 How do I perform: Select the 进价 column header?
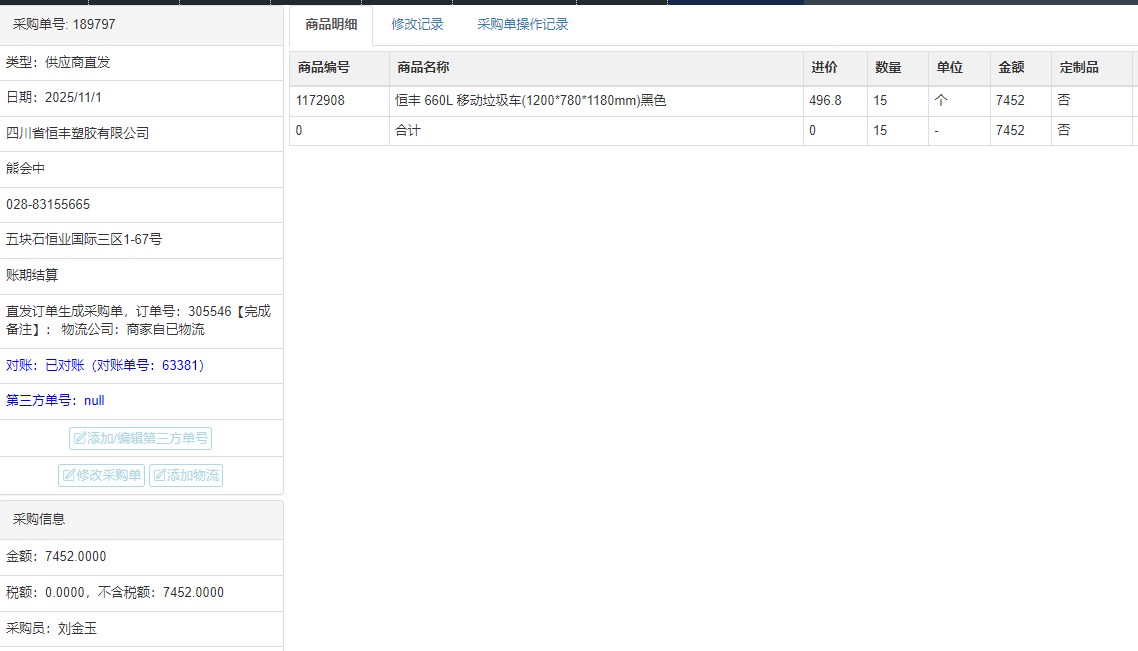(x=824, y=68)
